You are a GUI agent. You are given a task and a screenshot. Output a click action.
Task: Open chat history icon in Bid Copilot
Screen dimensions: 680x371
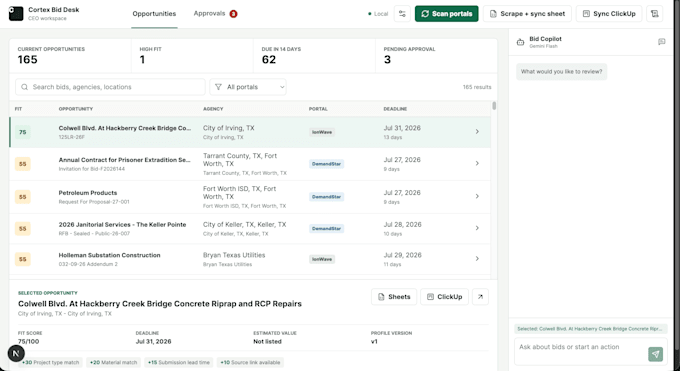click(x=661, y=42)
